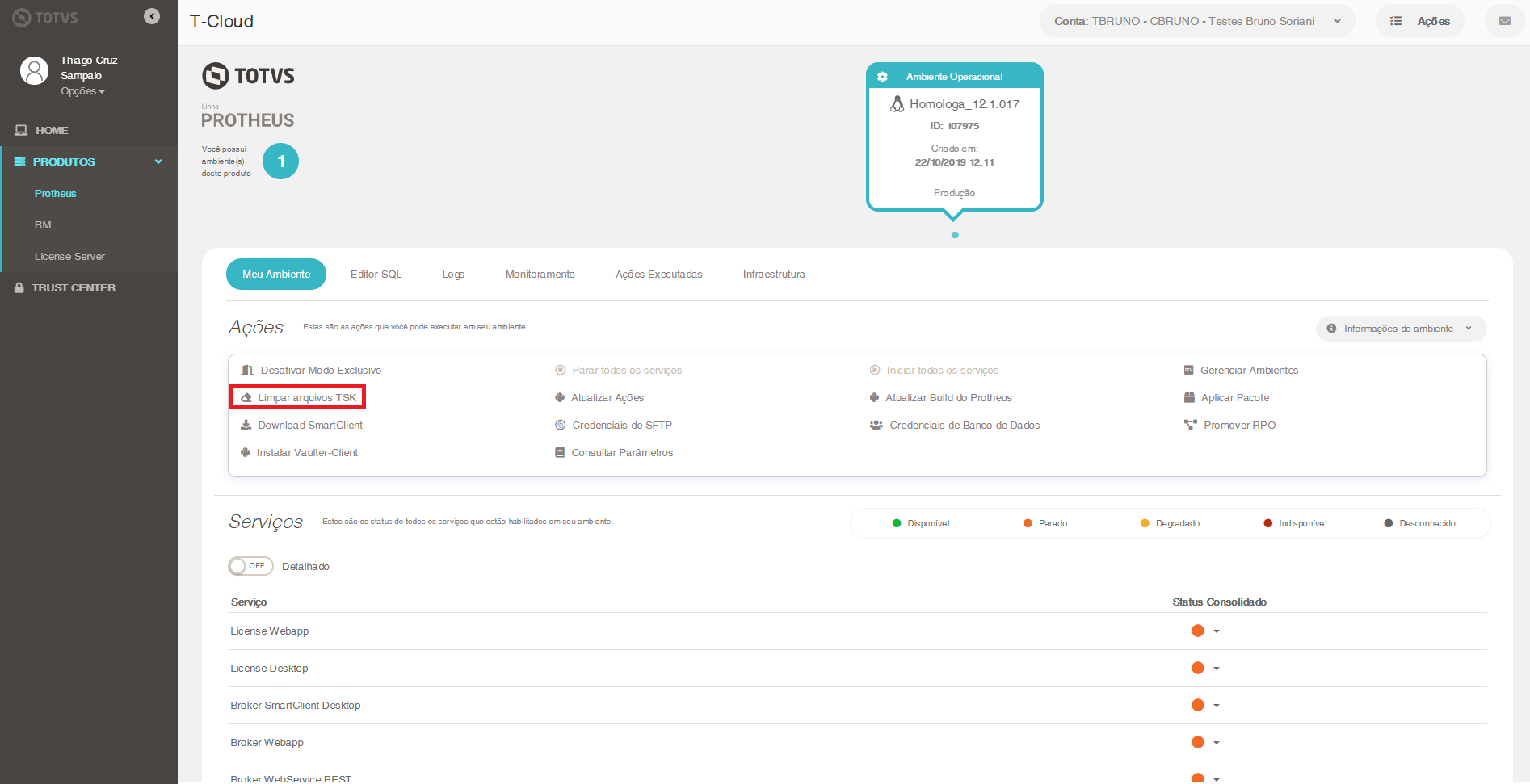Click the Parar todos os serviços stop icon

pos(561,371)
